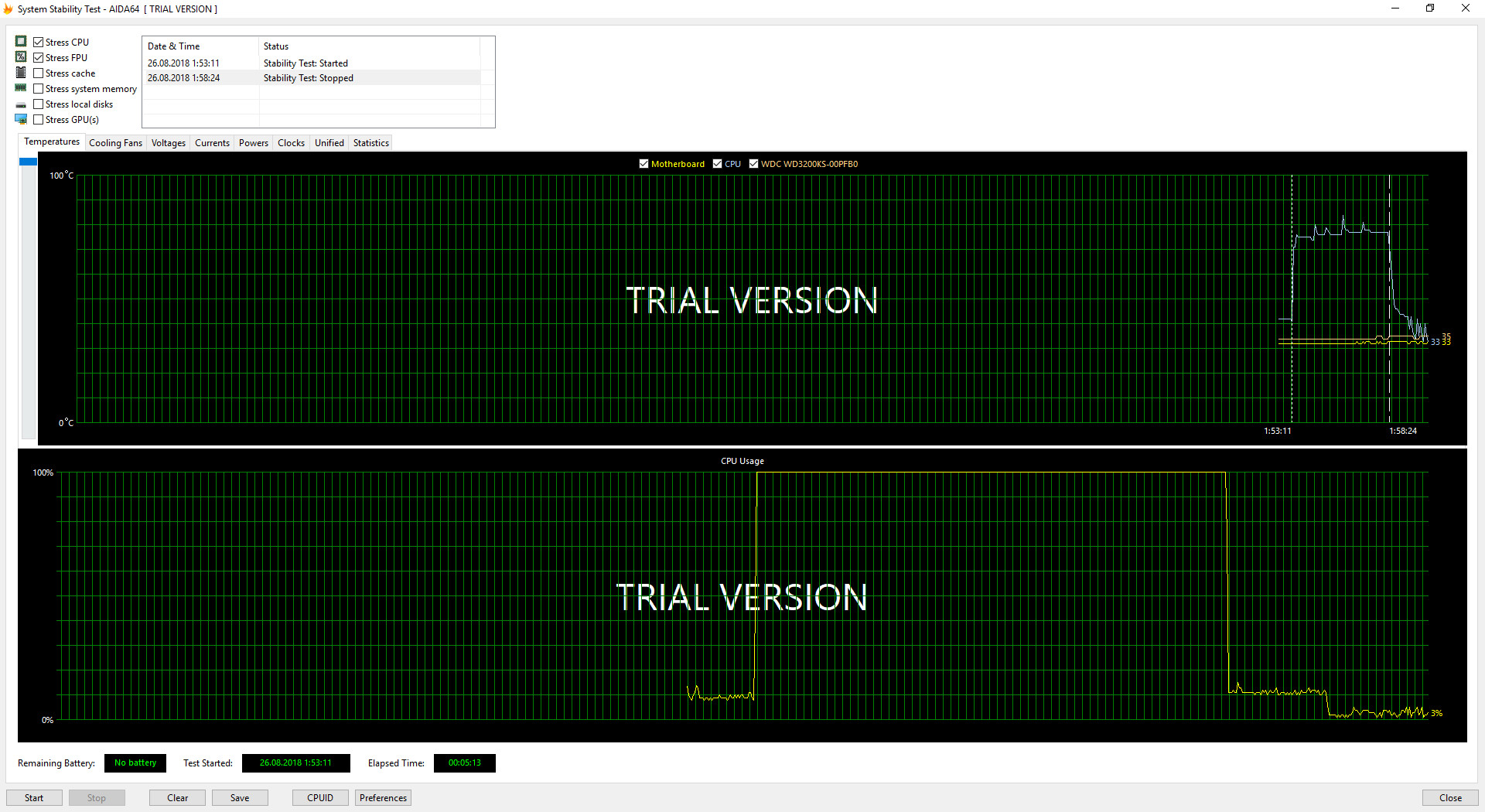1485x812 pixels.
Task: Click the CPU Usage graph title
Action: (x=742, y=461)
